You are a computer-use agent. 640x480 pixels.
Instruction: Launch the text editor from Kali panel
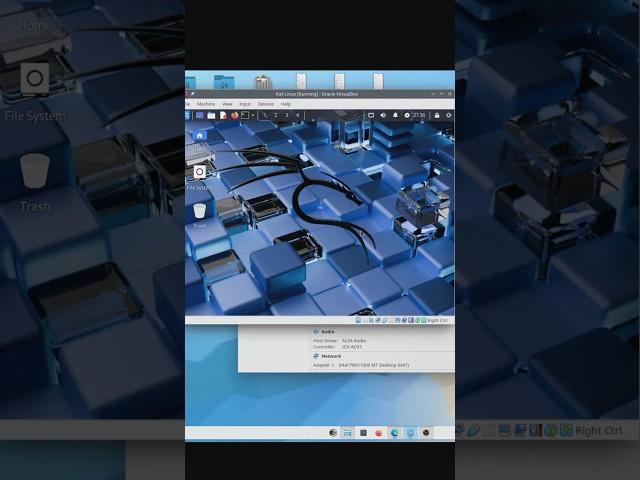(223, 116)
